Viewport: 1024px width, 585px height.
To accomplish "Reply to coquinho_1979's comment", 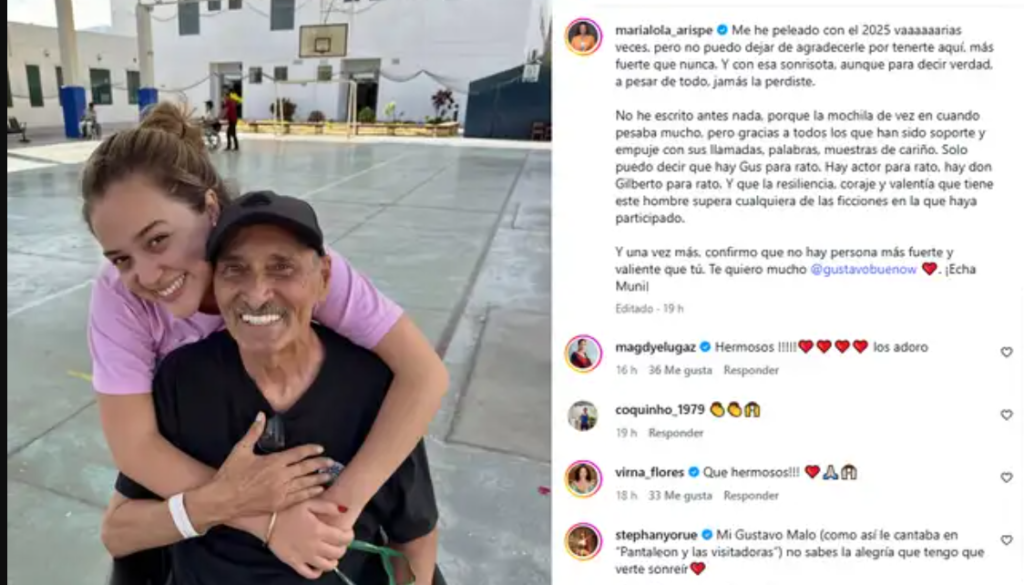I will tap(675, 433).
